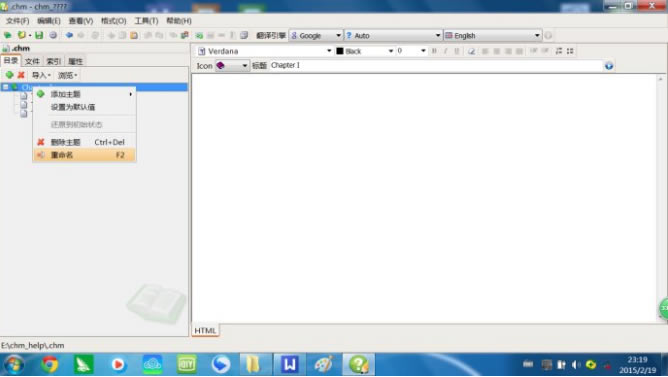Screen dimensions: 668x377
Task: Open the 查看(V) menu
Action: (81, 21)
